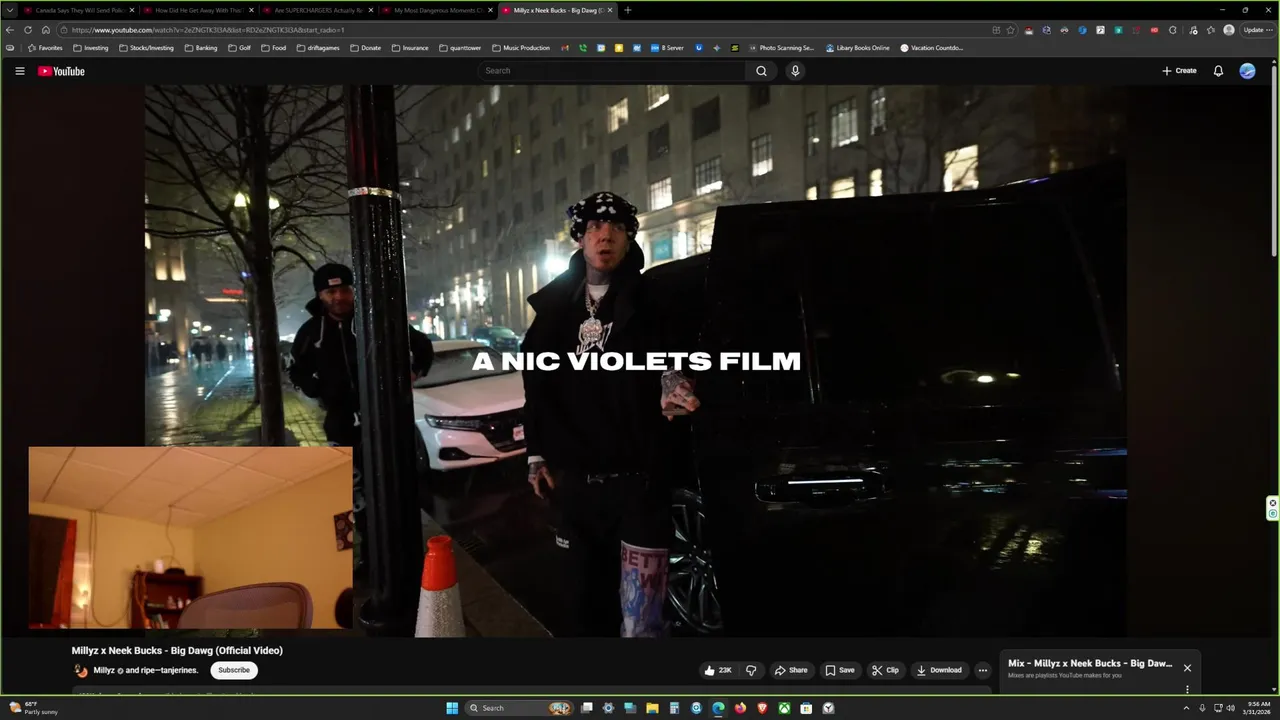Show hidden system tray icons chevron

pos(1187,708)
